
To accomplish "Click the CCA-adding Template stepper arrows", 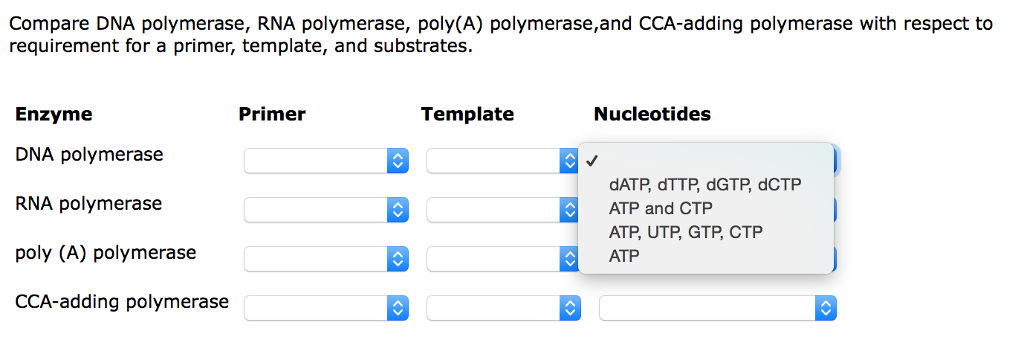I will [x=570, y=308].
